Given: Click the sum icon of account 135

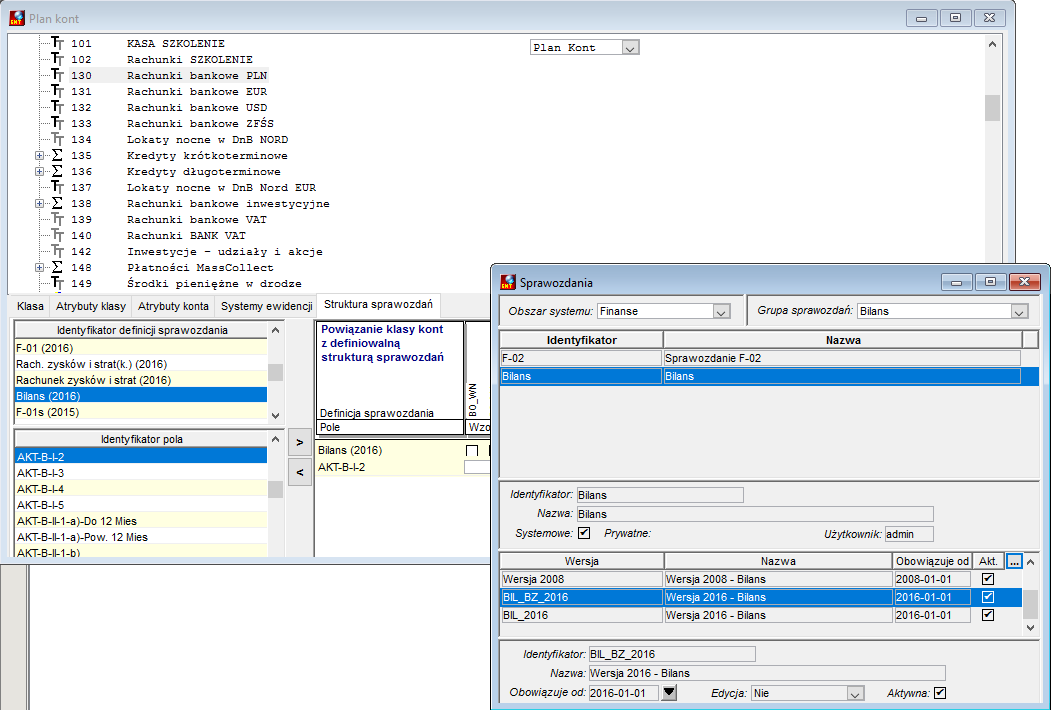Looking at the screenshot, I should (x=58, y=156).
